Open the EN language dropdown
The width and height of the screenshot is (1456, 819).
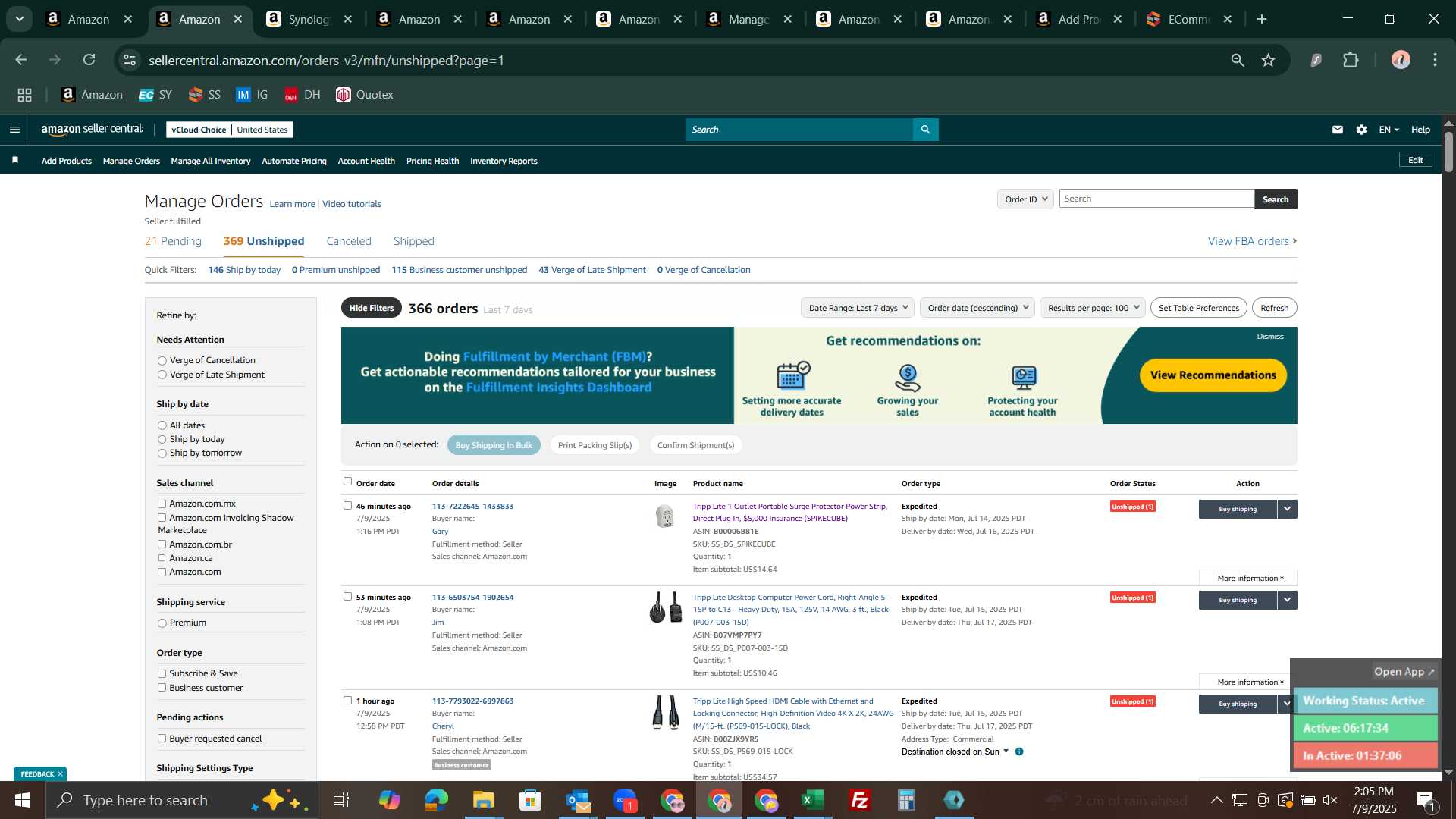click(x=1389, y=130)
